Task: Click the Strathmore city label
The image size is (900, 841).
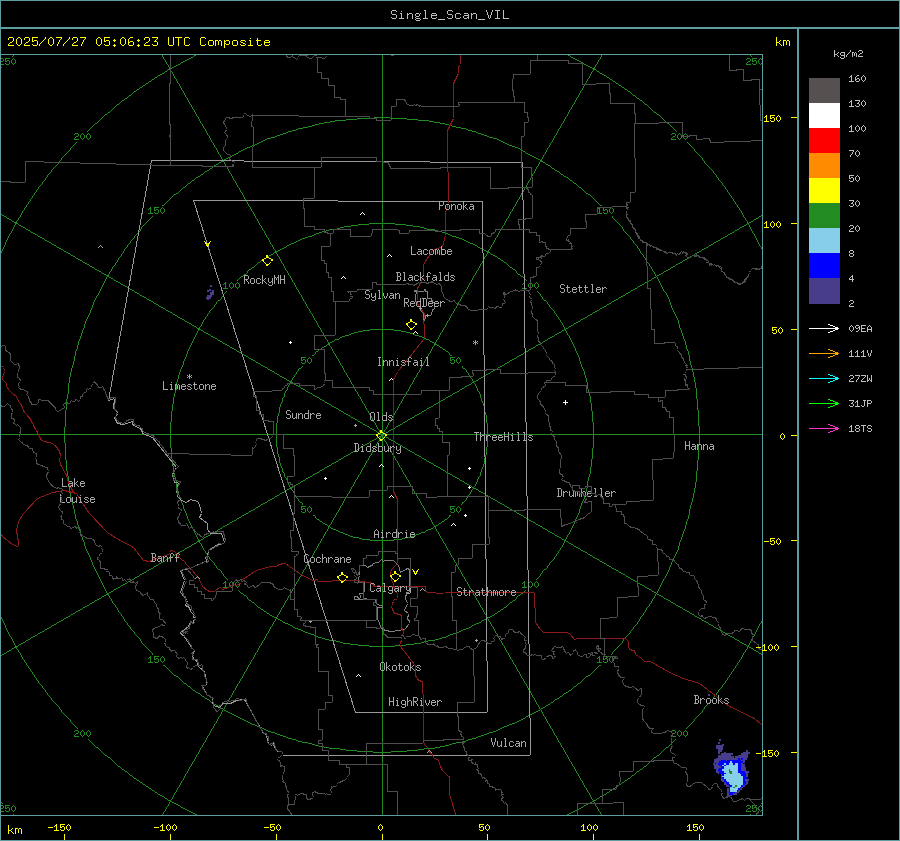Action: point(486,592)
